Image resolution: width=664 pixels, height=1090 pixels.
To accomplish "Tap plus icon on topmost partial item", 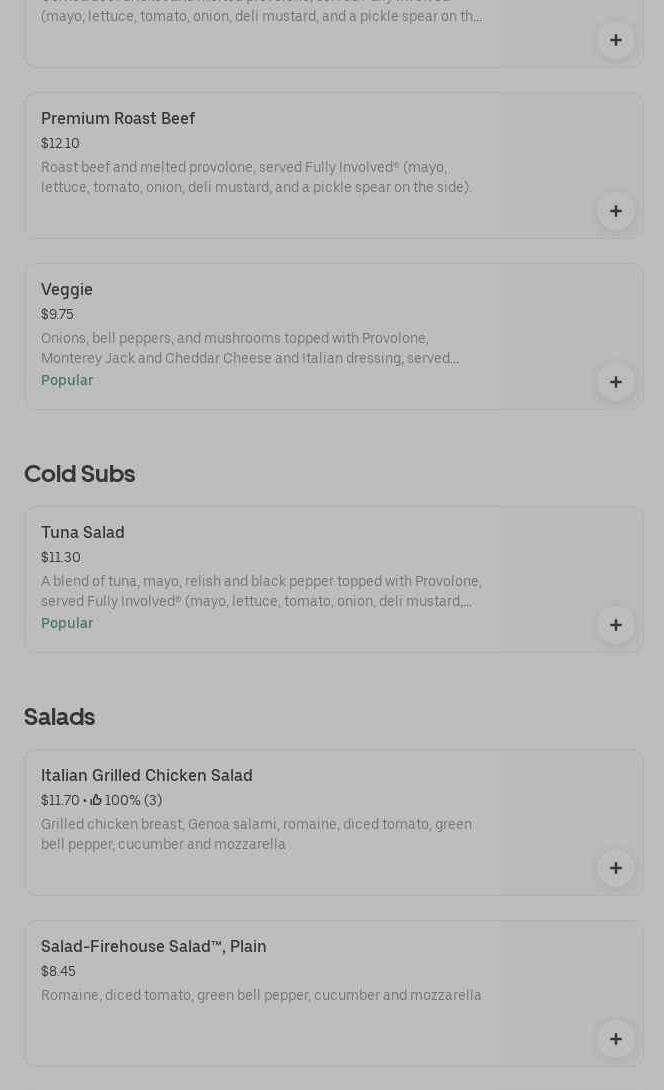I will pos(616,40).
